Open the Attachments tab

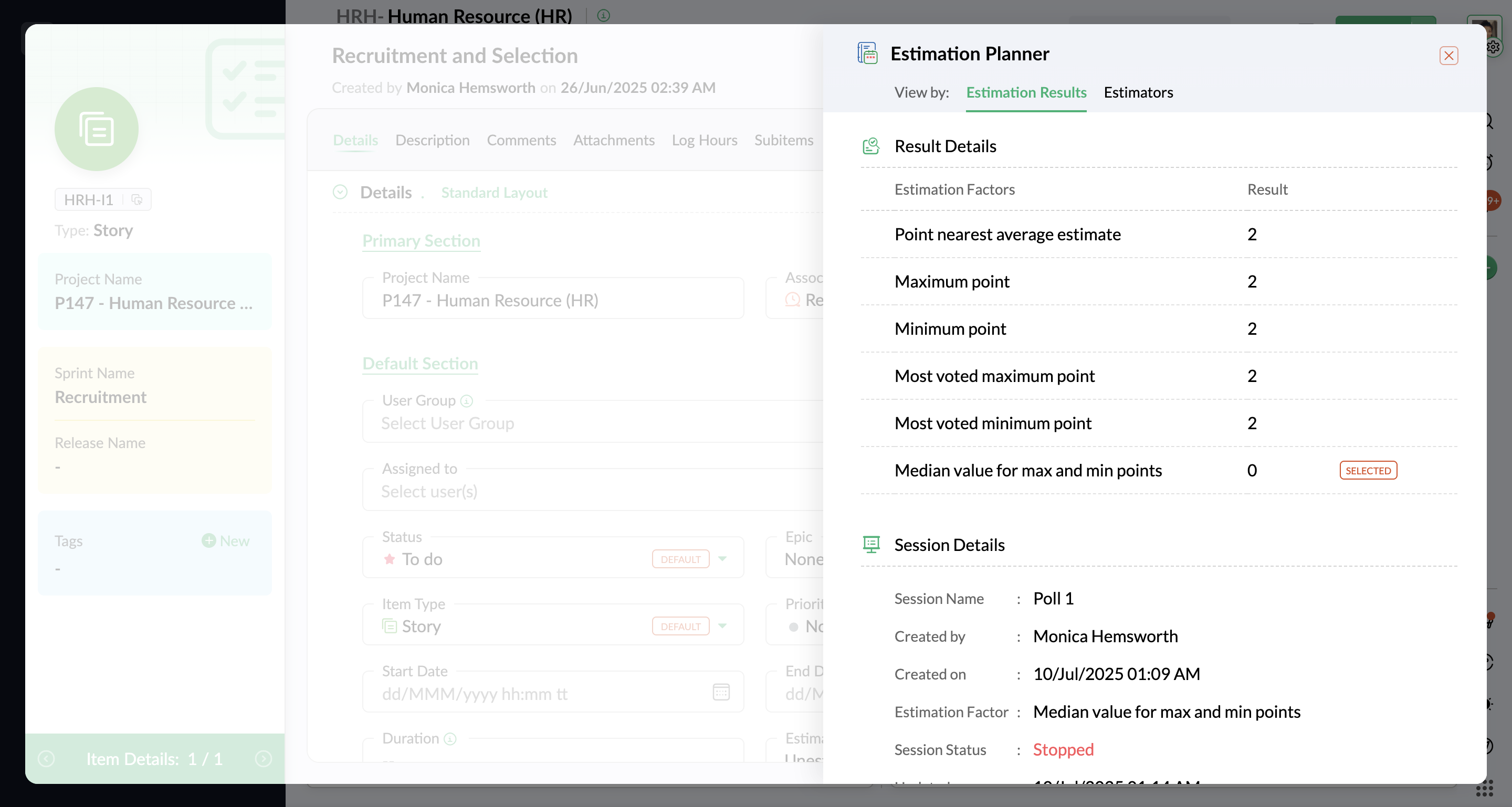[613, 140]
